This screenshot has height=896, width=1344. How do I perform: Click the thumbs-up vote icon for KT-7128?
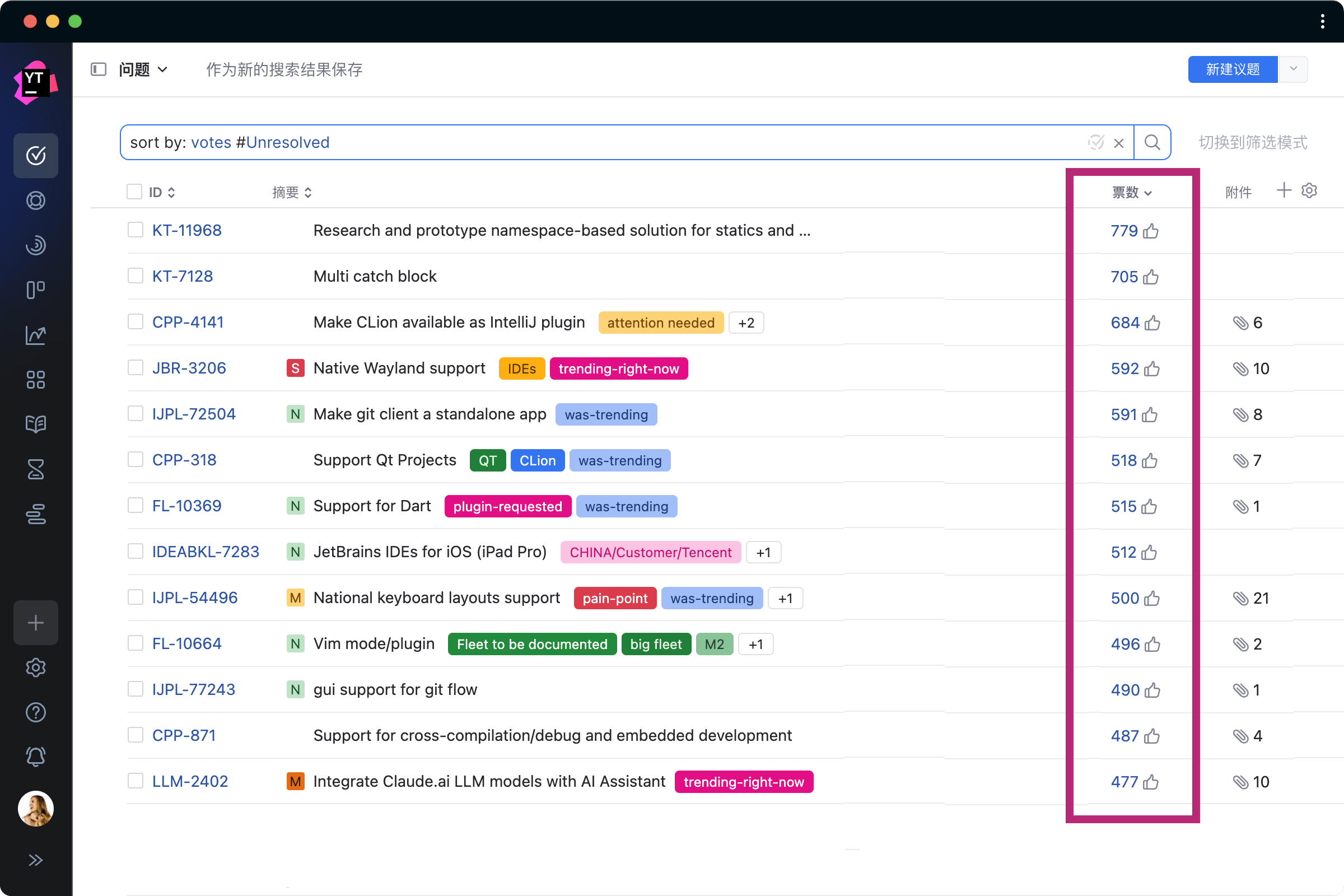point(1151,277)
